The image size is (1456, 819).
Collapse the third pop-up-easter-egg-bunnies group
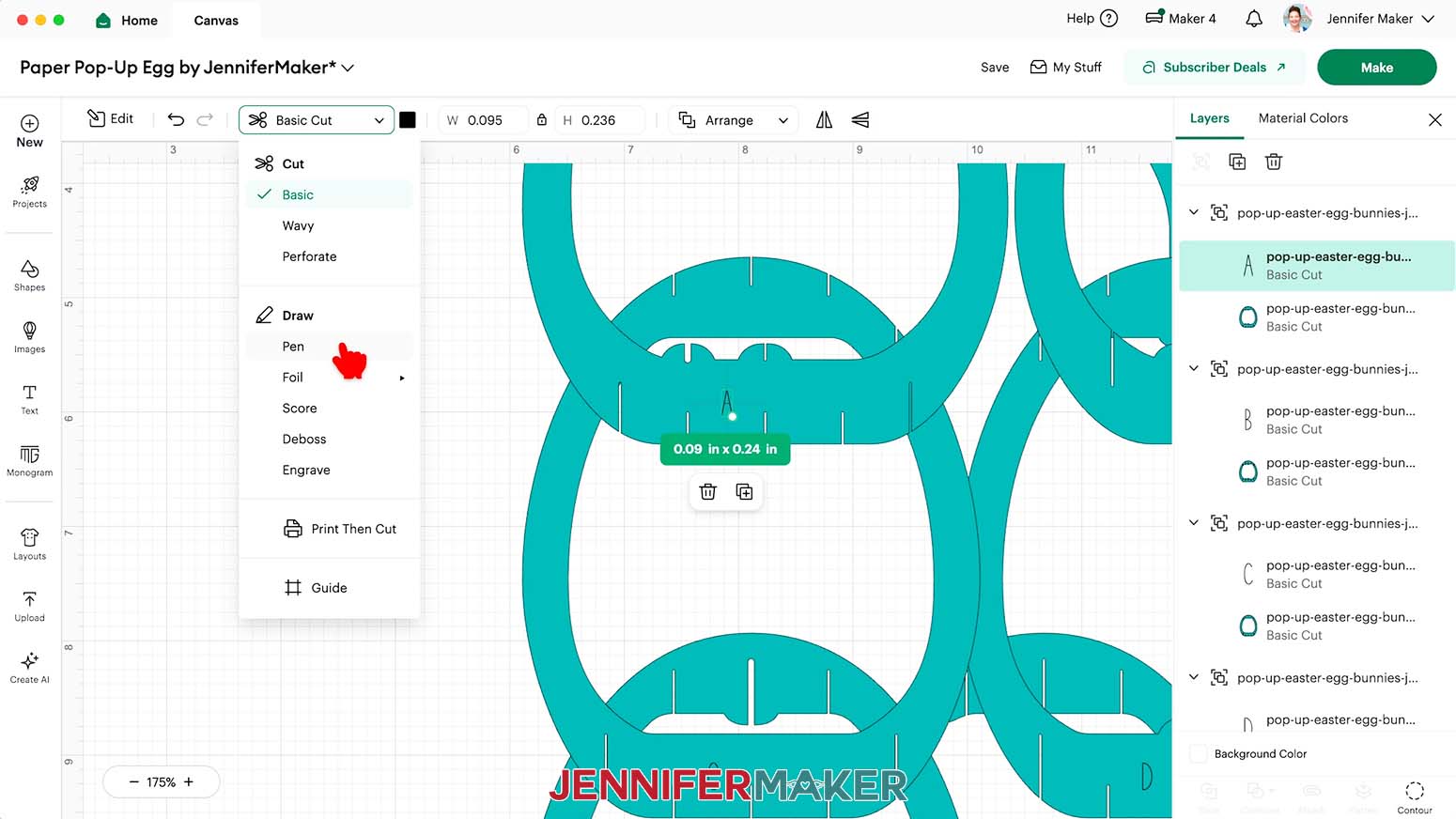[x=1193, y=522]
